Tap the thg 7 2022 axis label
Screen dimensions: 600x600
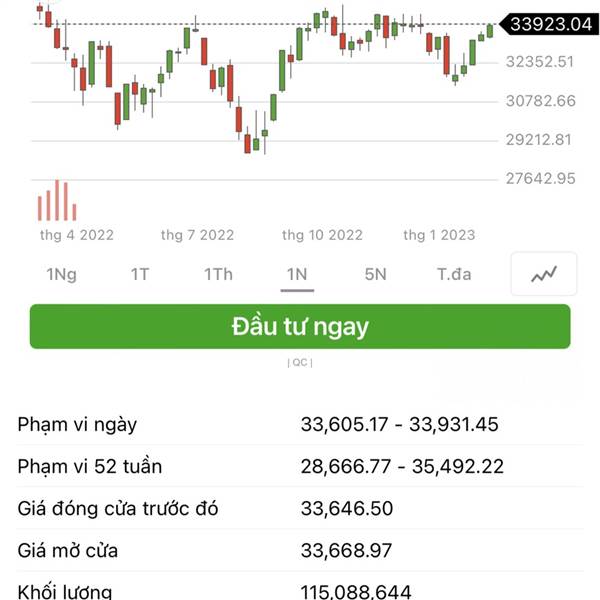coord(197,235)
